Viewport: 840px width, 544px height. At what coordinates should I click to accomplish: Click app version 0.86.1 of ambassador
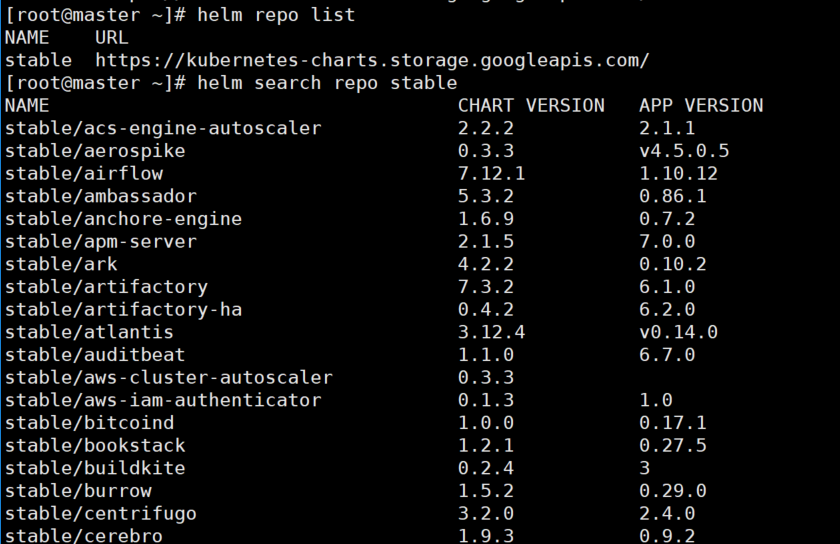pyautogui.click(x=673, y=196)
